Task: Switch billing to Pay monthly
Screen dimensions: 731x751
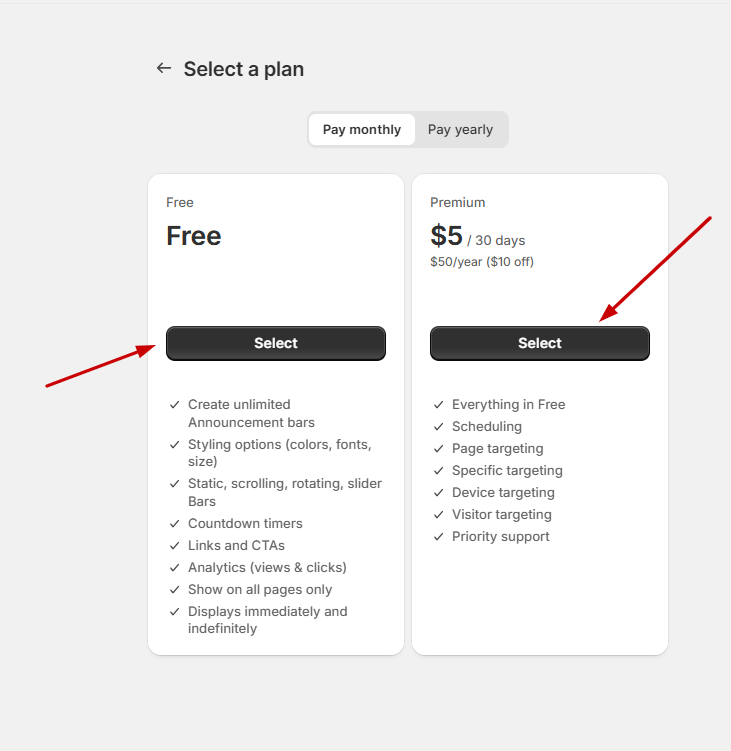Action: (x=361, y=129)
